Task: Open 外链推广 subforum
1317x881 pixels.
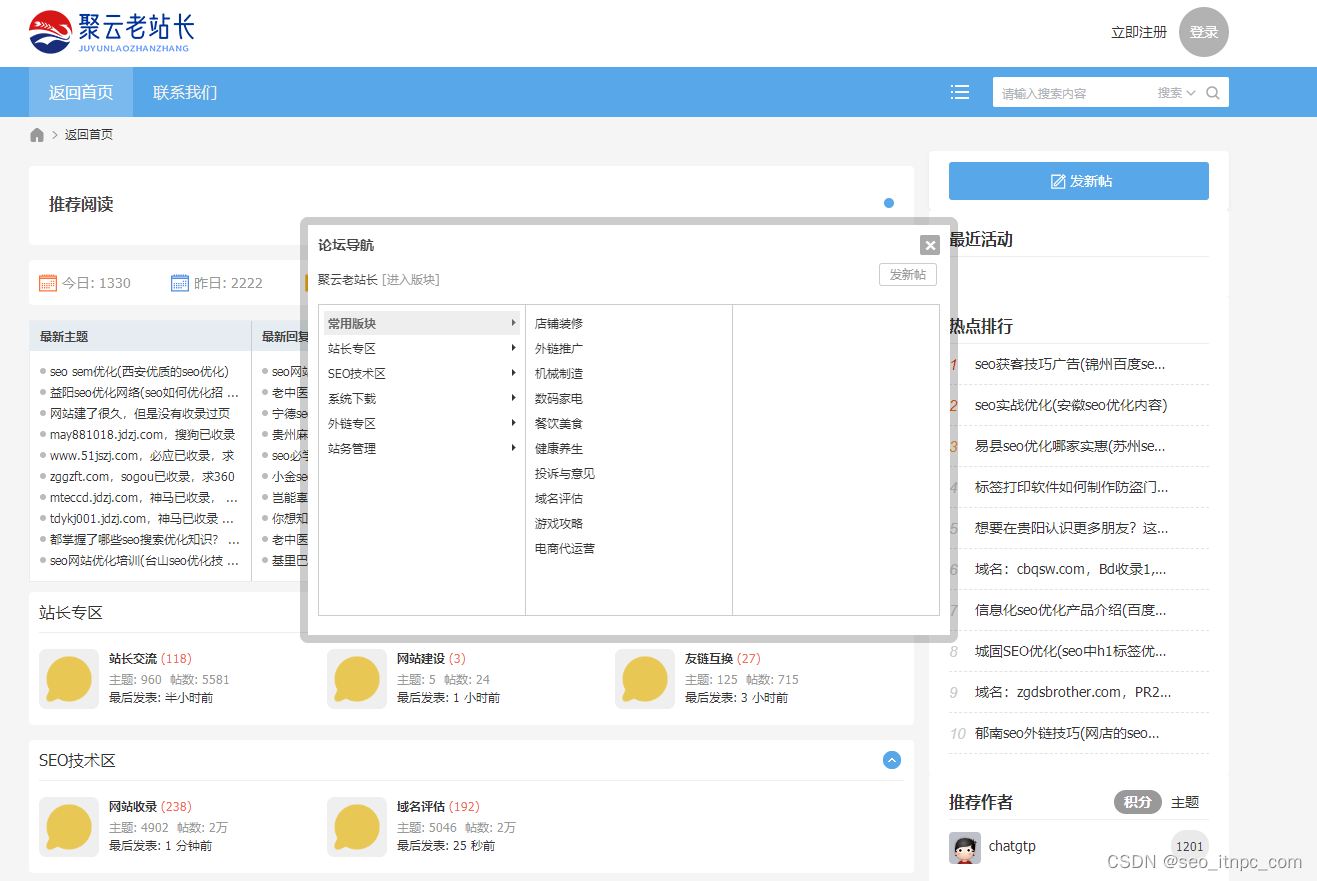Action: pyautogui.click(x=559, y=348)
